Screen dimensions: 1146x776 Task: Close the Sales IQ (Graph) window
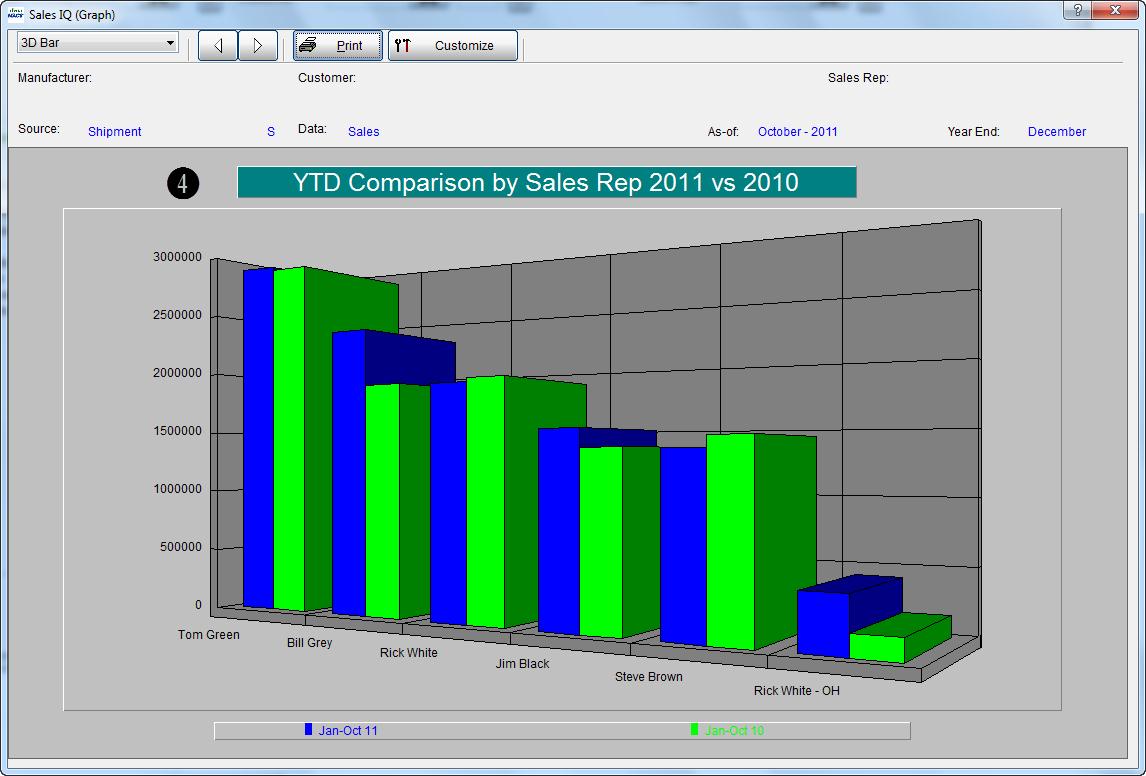[x=1116, y=10]
